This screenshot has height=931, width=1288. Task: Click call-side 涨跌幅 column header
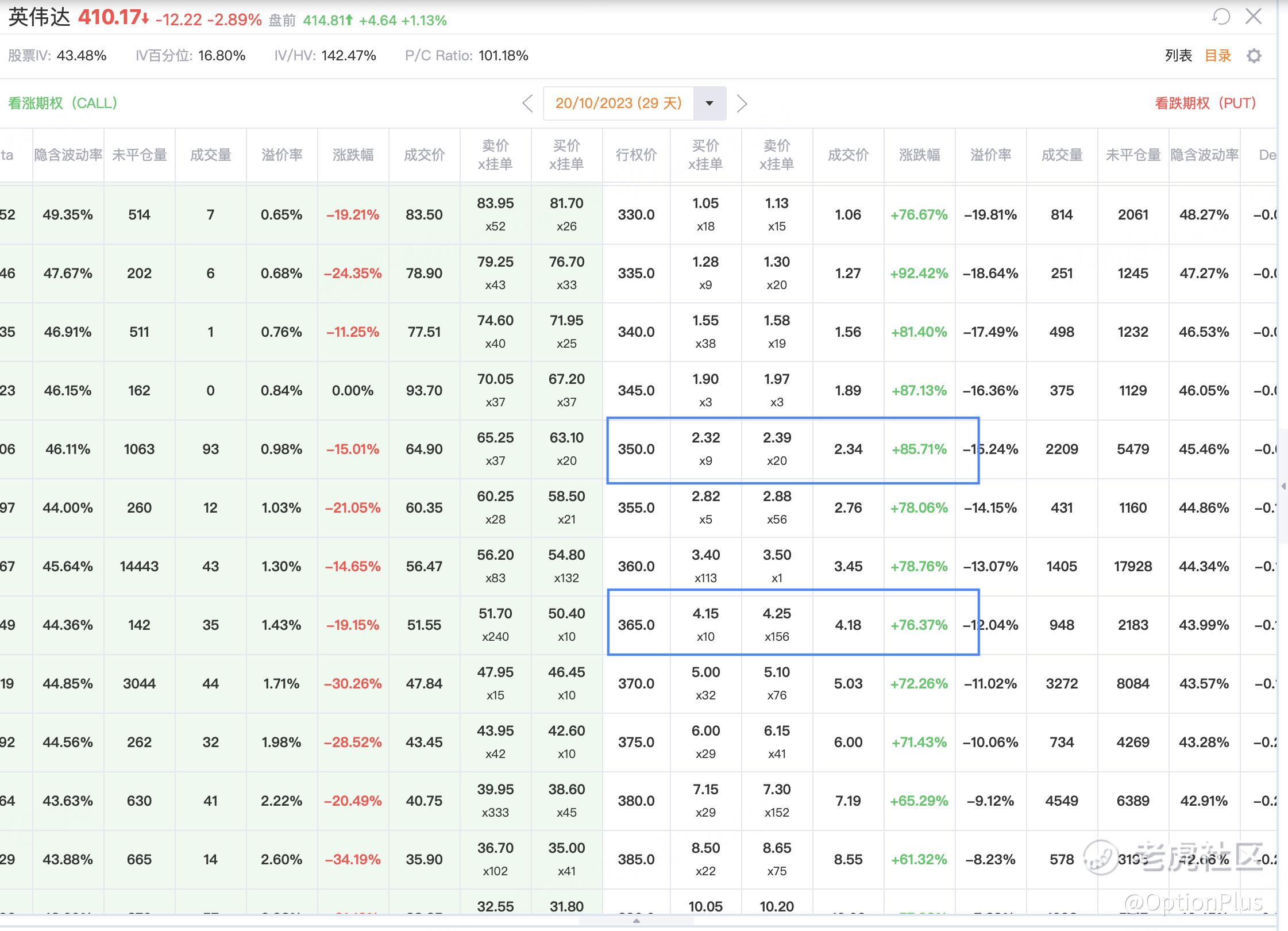pos(353,155)
